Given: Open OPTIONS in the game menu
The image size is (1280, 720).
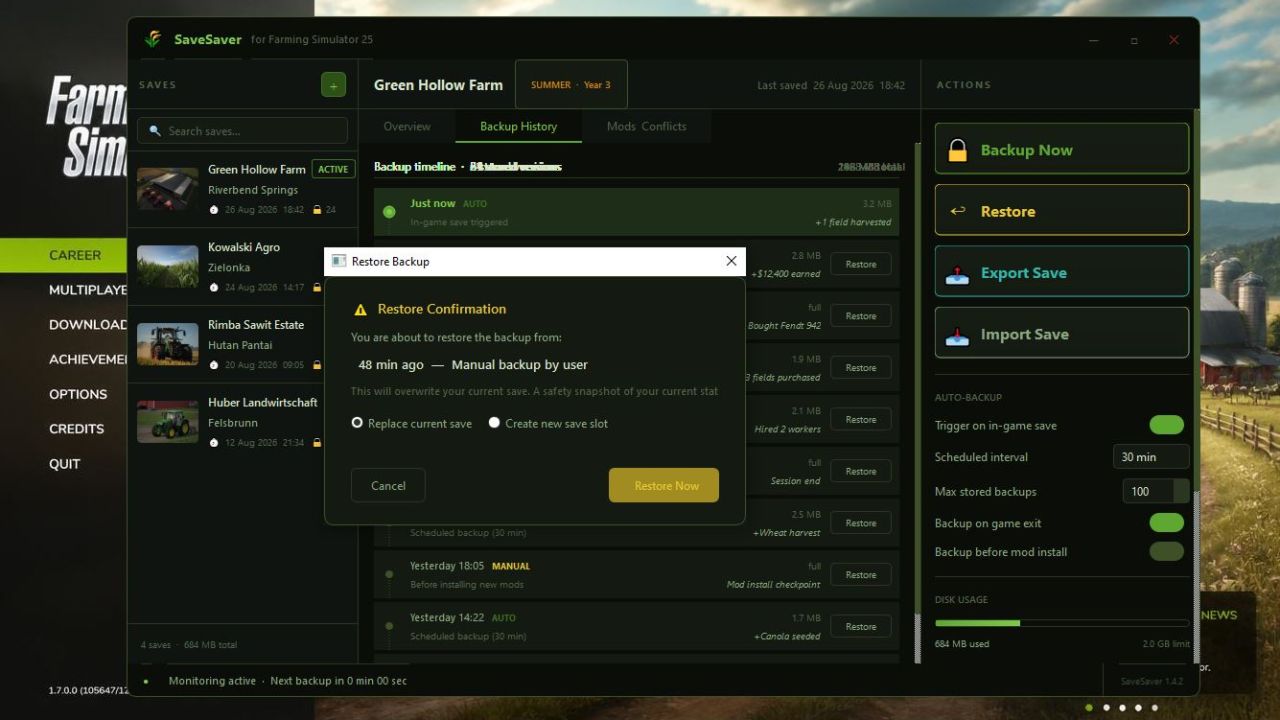Looking at the screenshot, I should pyautogui.click(x=78, y=394).
